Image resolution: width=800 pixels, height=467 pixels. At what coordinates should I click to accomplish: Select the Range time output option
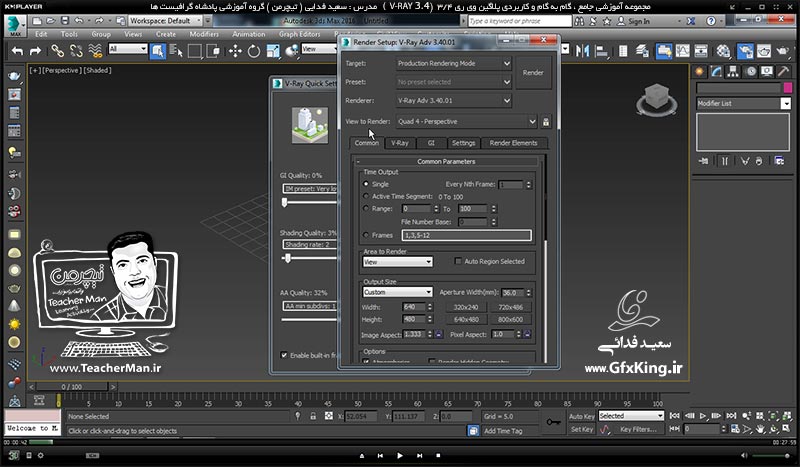(365, 208)
